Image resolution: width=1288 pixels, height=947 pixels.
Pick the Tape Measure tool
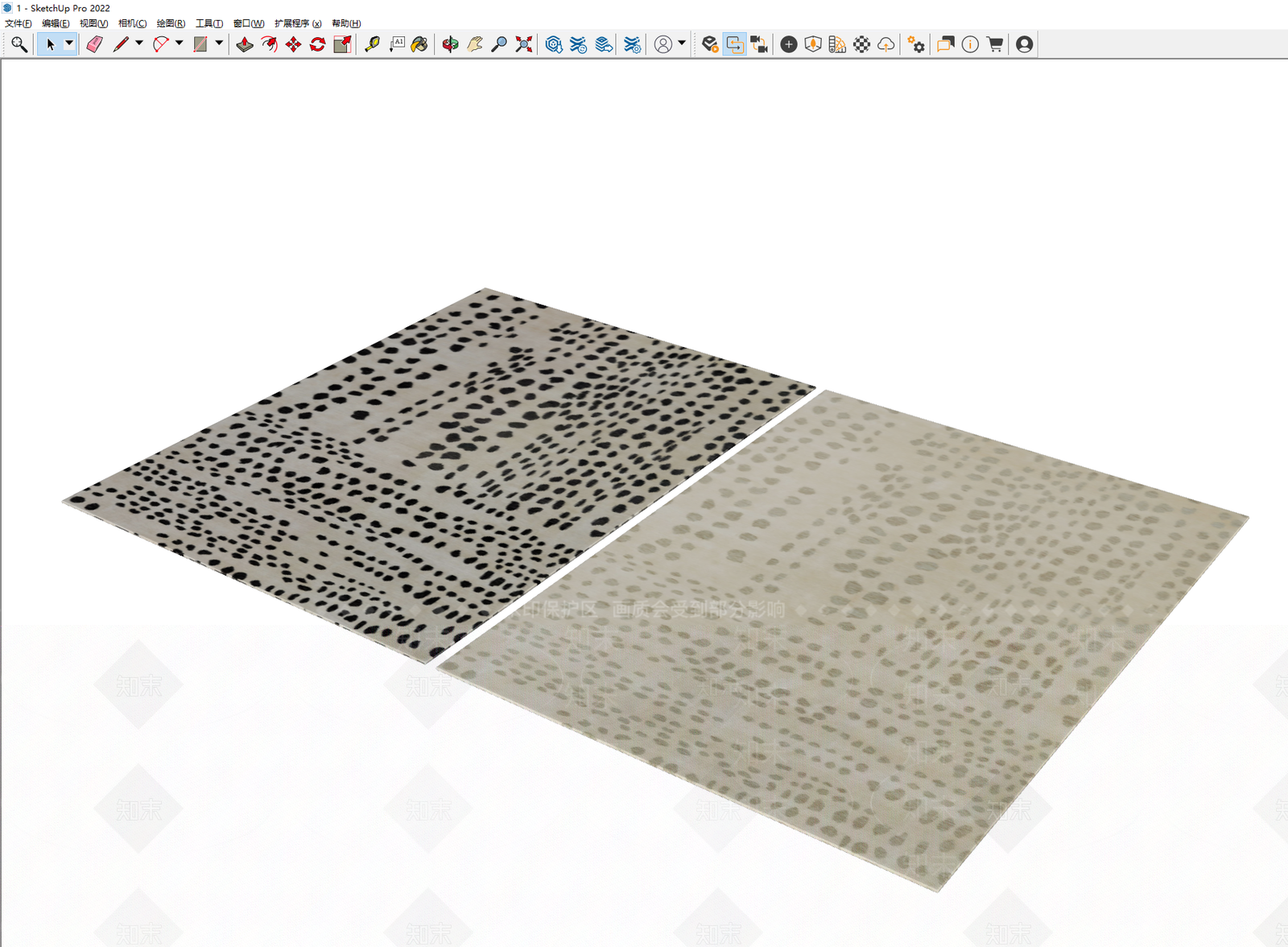pyautogui.click(x=372, y=44)
